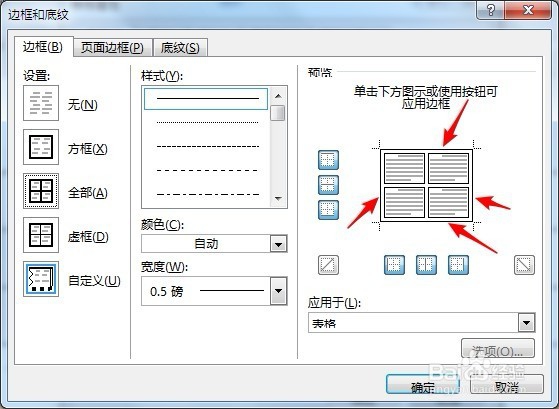Select the 自定义(U) custom border setting

pyautogui.click(x=41, y=279)
